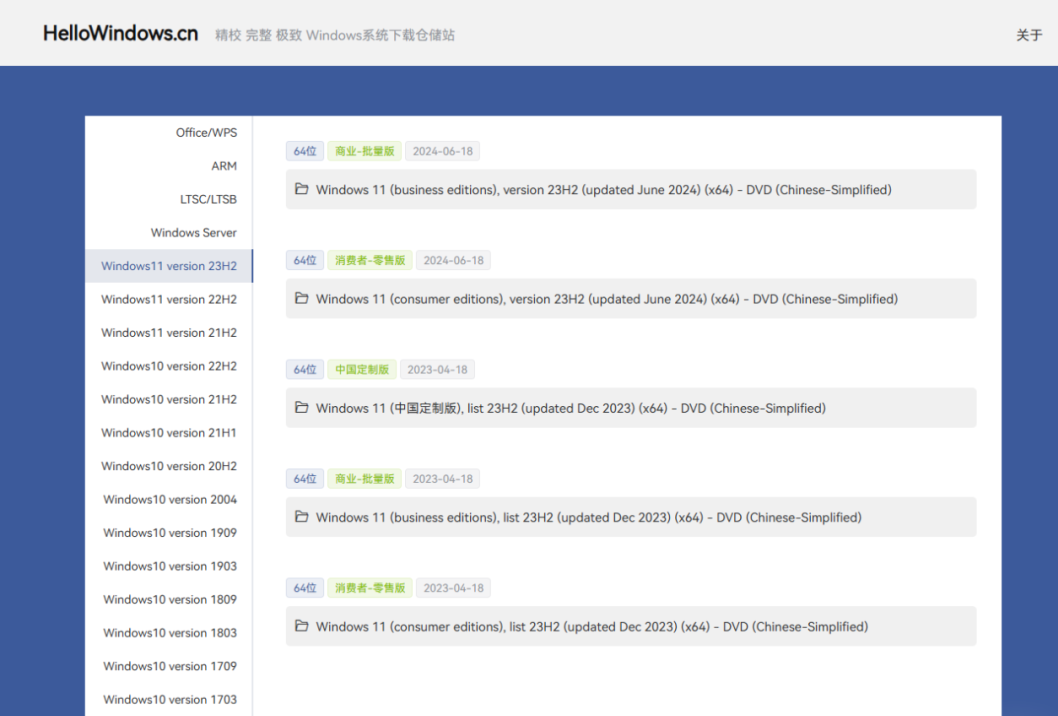Open the 关于 page link
Screen dimensions: 1058x716
tap(1029, 35)
